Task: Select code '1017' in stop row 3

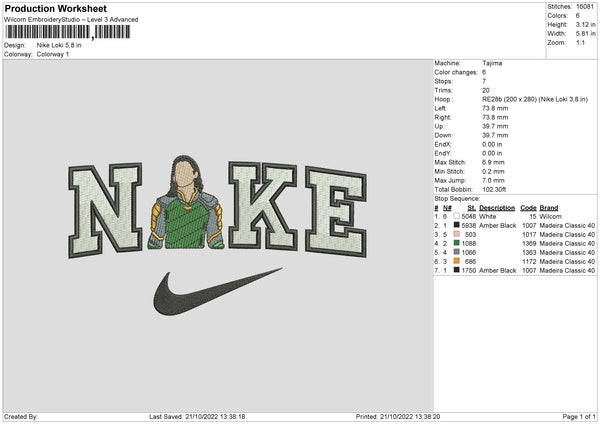Action: [x=529, y=235]
